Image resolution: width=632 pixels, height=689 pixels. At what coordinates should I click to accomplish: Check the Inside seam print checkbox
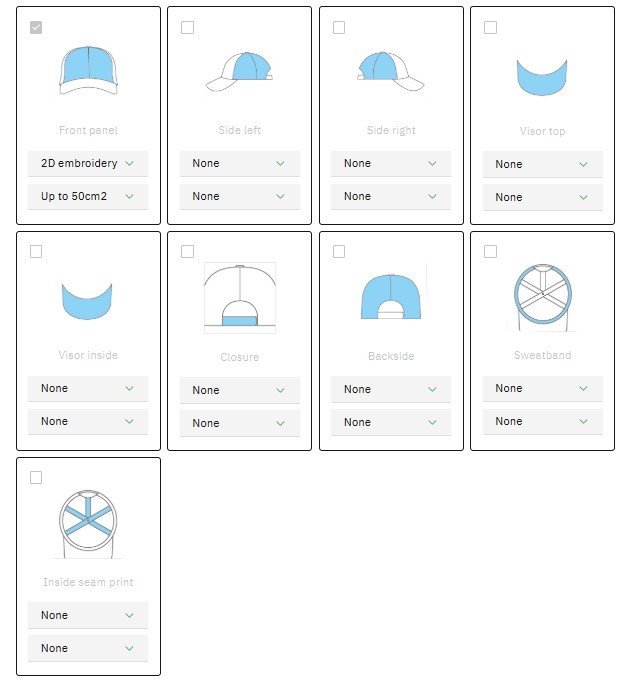click(x=36, y=477)
